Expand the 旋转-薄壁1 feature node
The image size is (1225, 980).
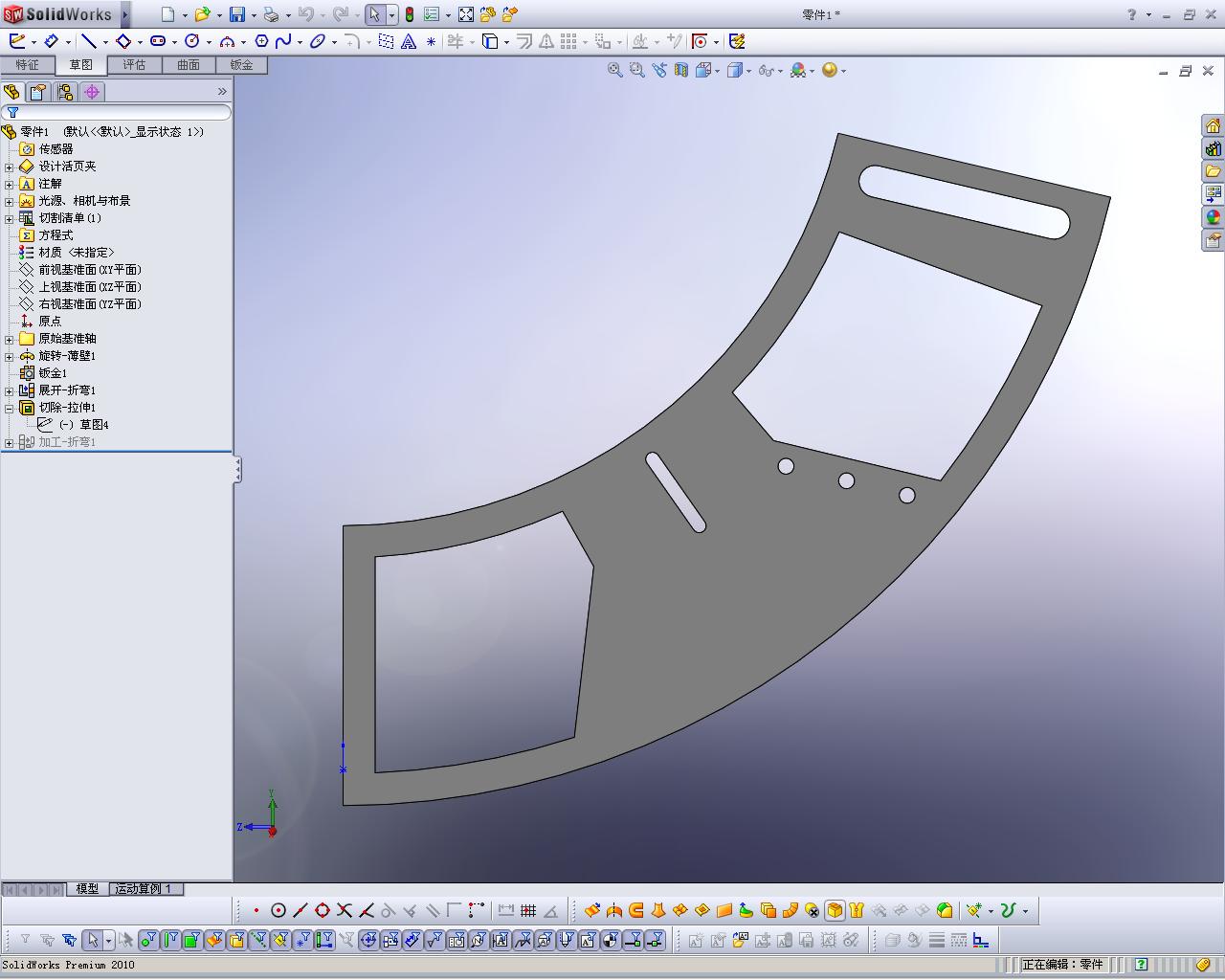coord(10,356)
